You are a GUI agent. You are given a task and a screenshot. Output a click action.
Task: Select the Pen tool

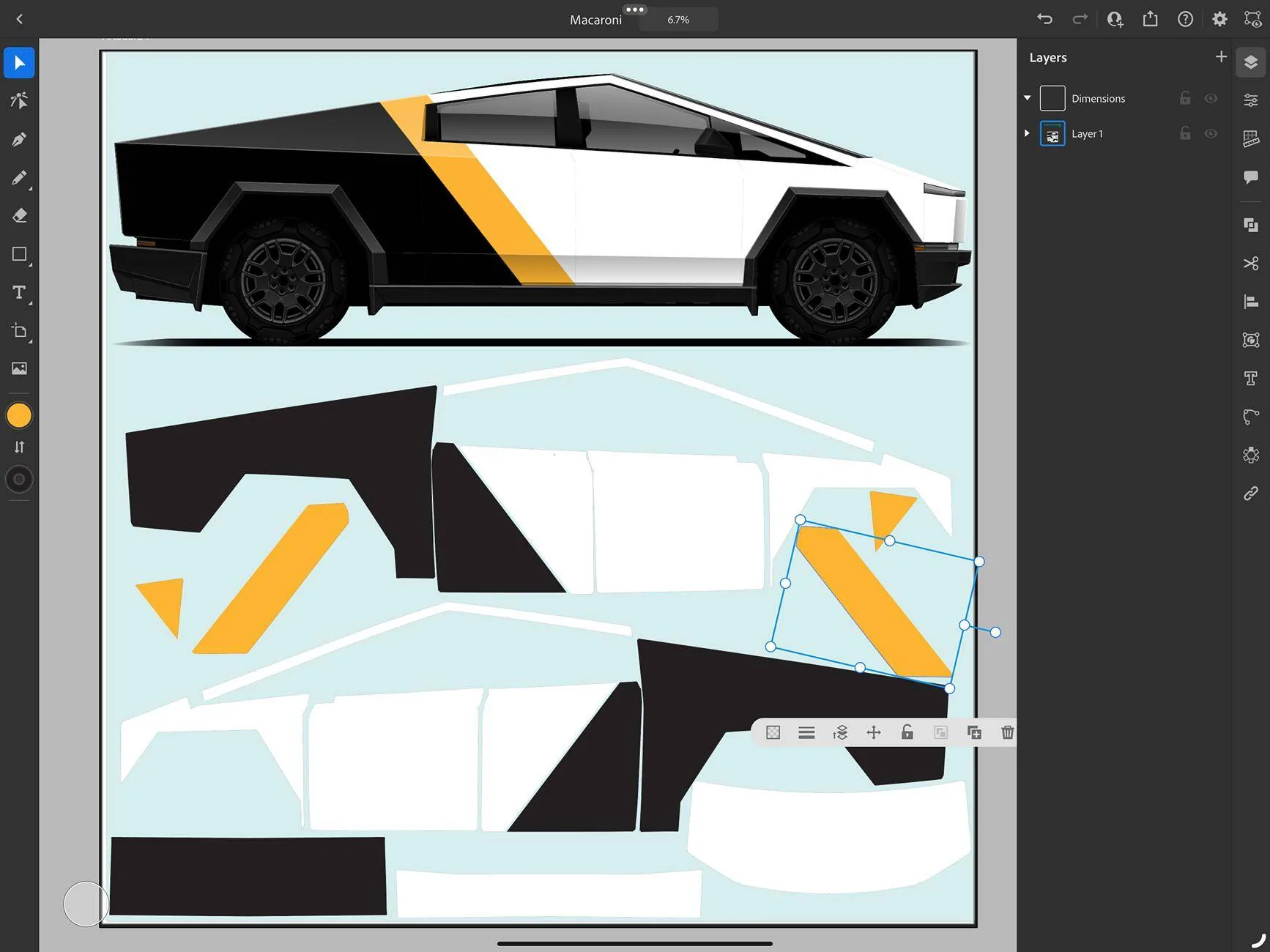19,139
